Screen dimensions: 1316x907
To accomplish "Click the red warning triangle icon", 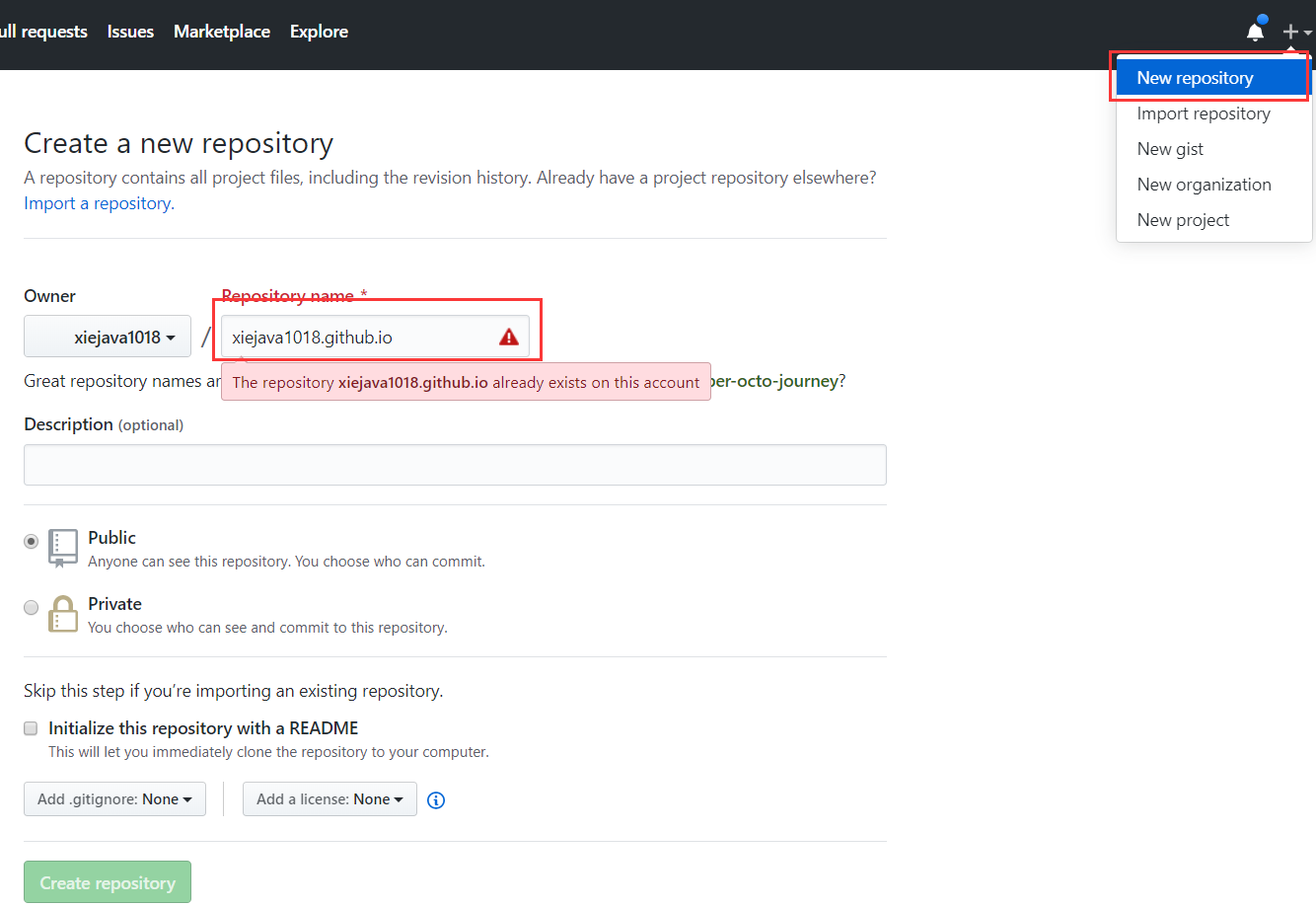I will point(509,338).
